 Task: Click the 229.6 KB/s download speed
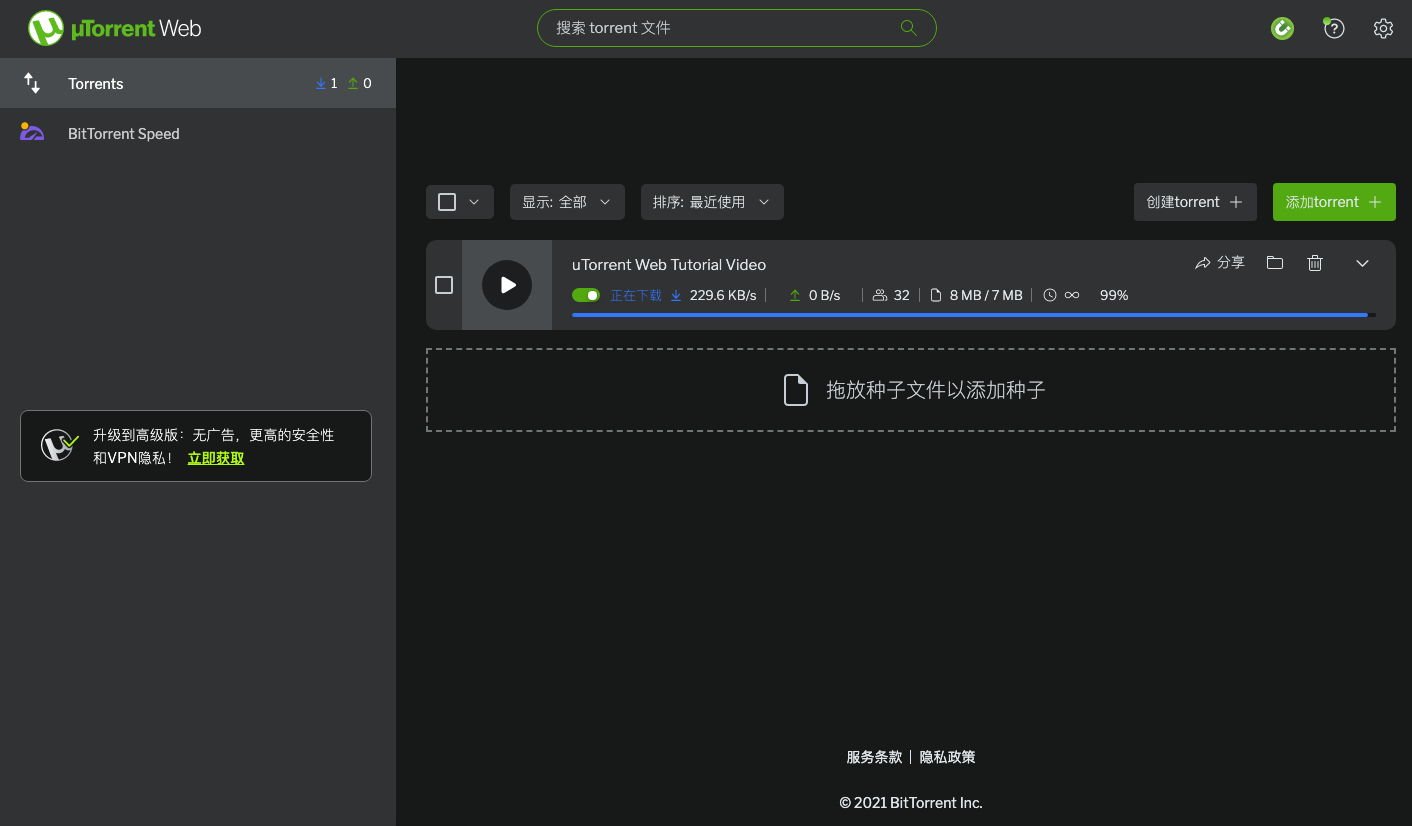[x=723, y=295]
